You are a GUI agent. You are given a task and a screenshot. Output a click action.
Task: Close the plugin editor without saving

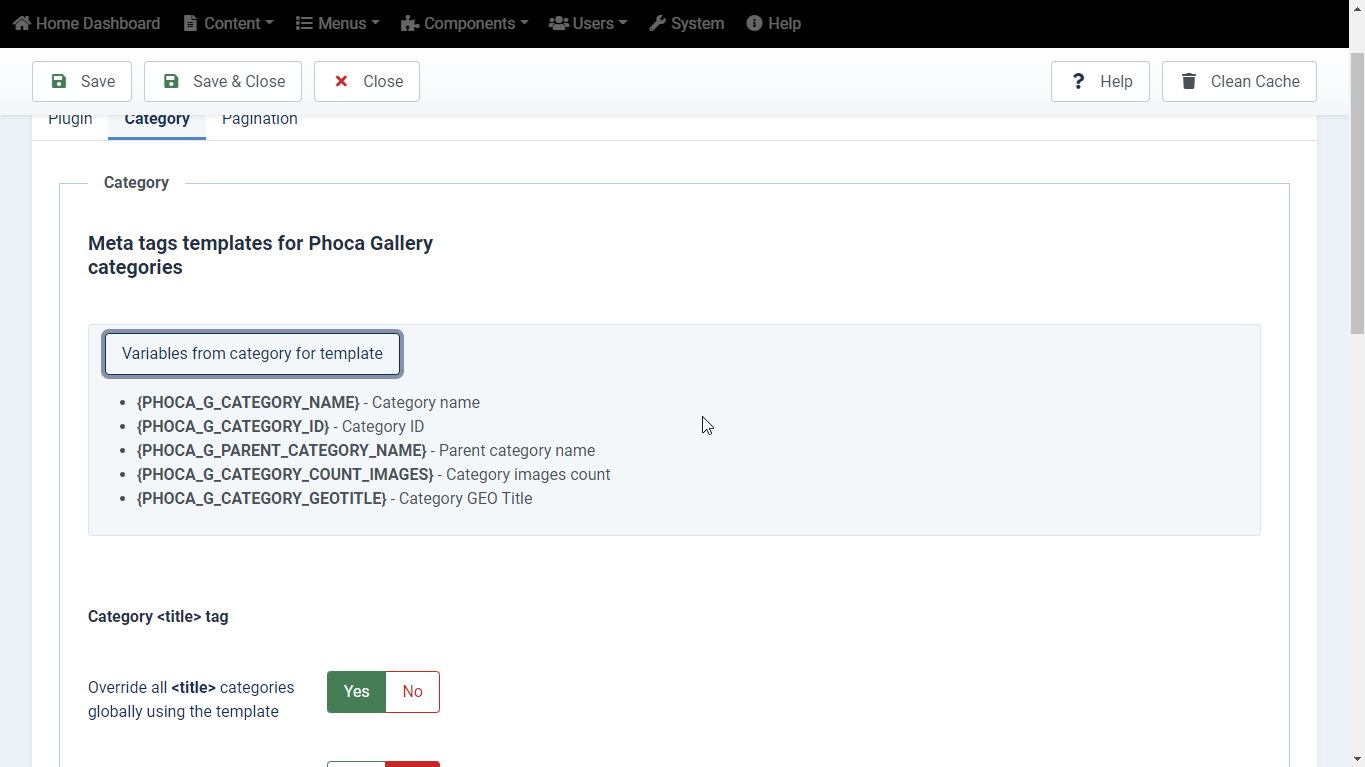[367, 82]
